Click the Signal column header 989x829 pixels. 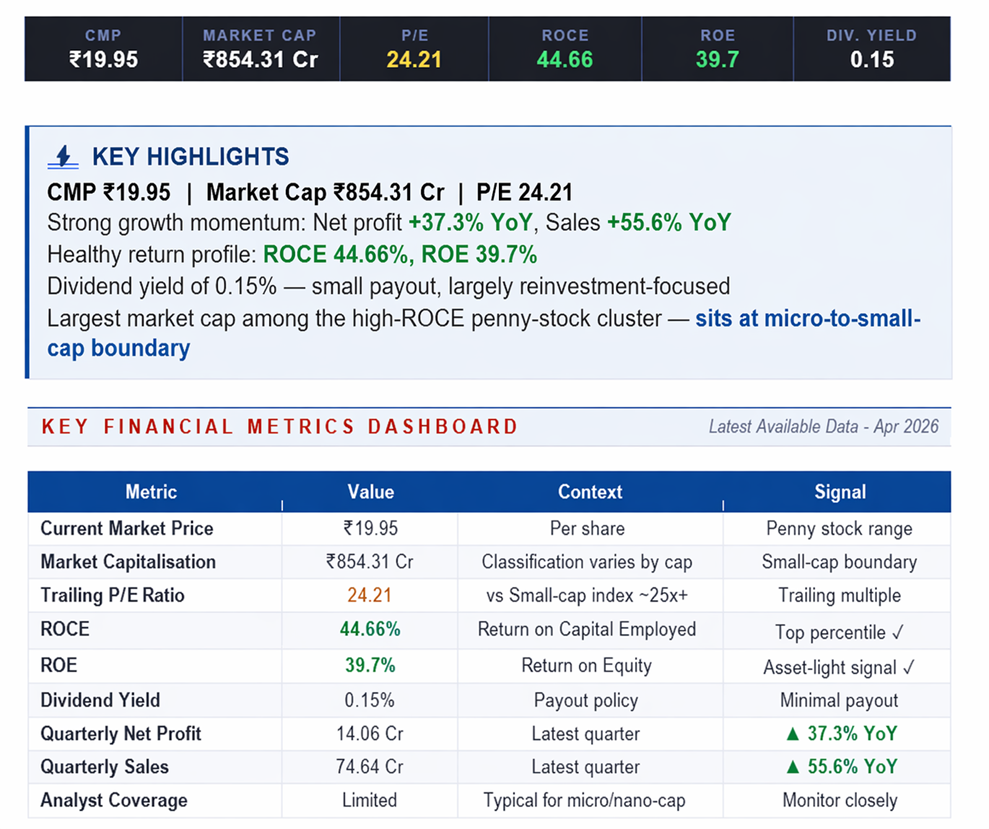(839, 492)
